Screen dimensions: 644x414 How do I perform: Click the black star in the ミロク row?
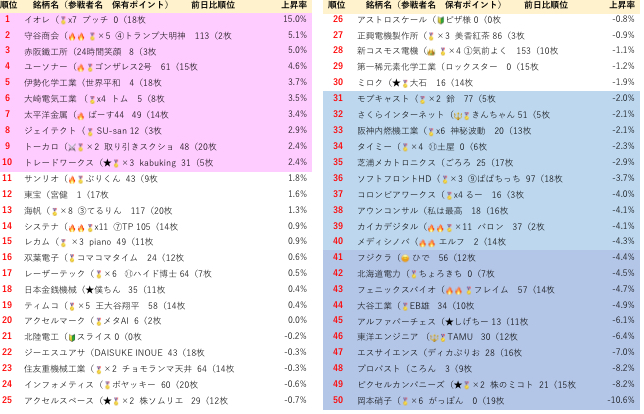[395, 82]
